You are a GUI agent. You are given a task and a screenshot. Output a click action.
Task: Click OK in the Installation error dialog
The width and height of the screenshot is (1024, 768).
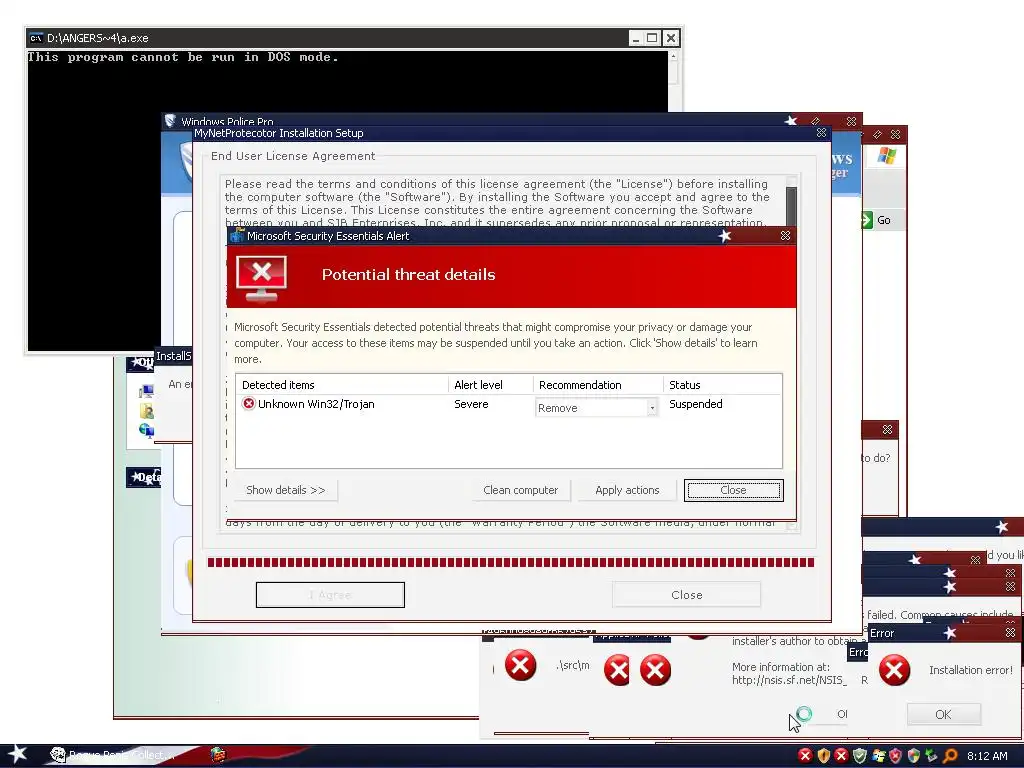(943, 714)
